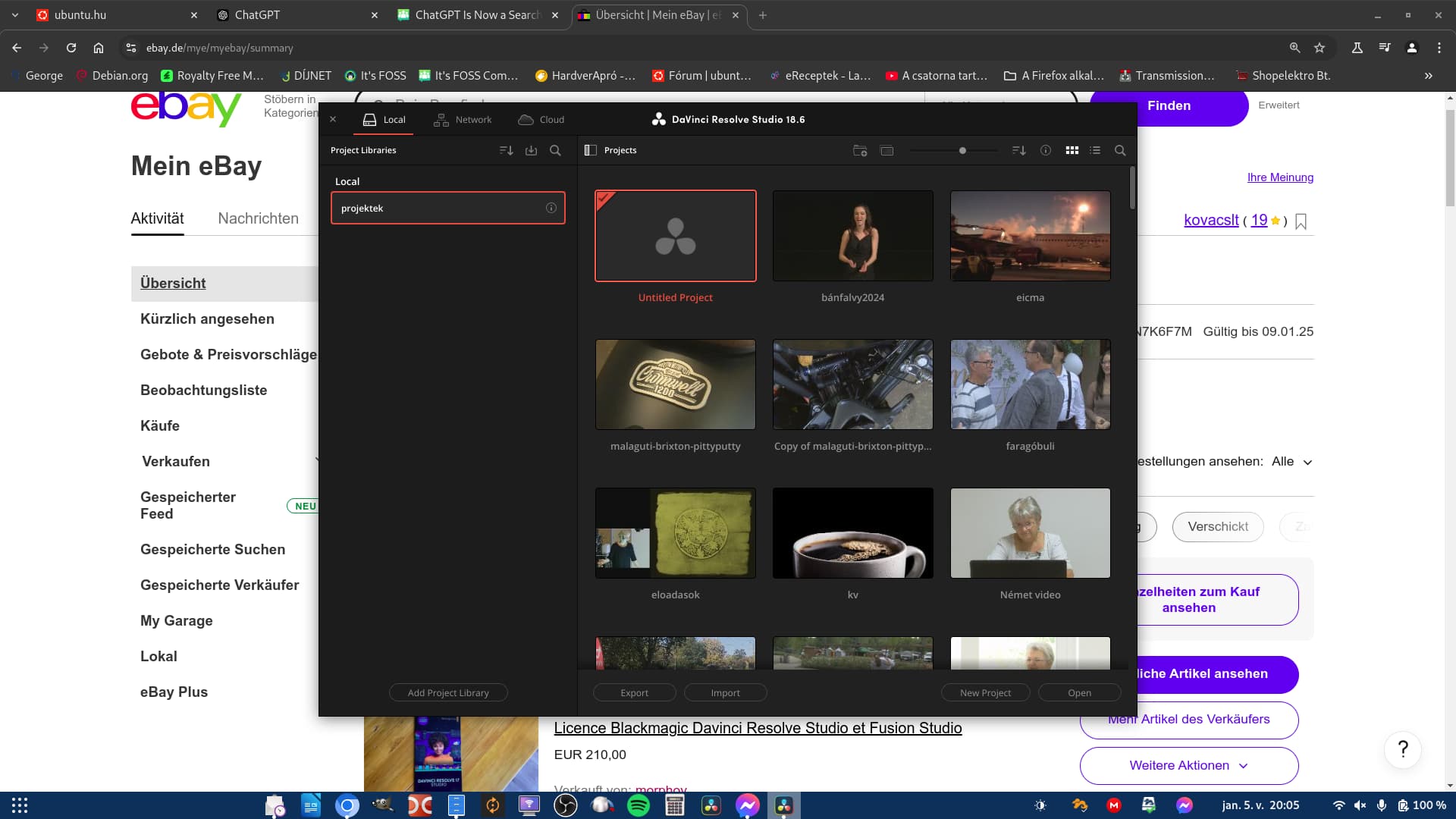Go to browser home page
Viewport: 1456px width, 819px height.
coord(99,48)
